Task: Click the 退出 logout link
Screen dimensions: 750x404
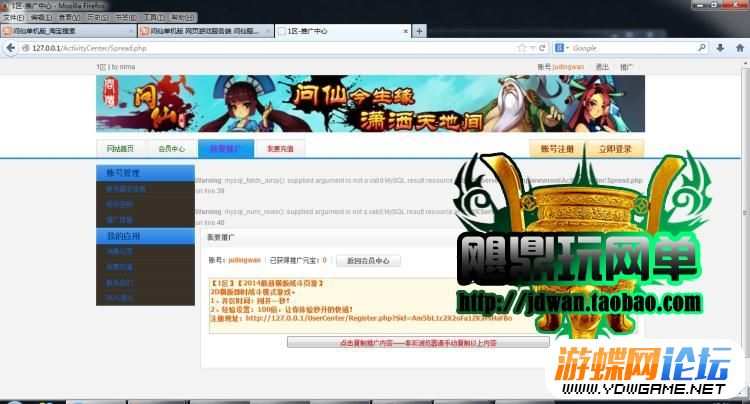Action: [x=602, y=67]
